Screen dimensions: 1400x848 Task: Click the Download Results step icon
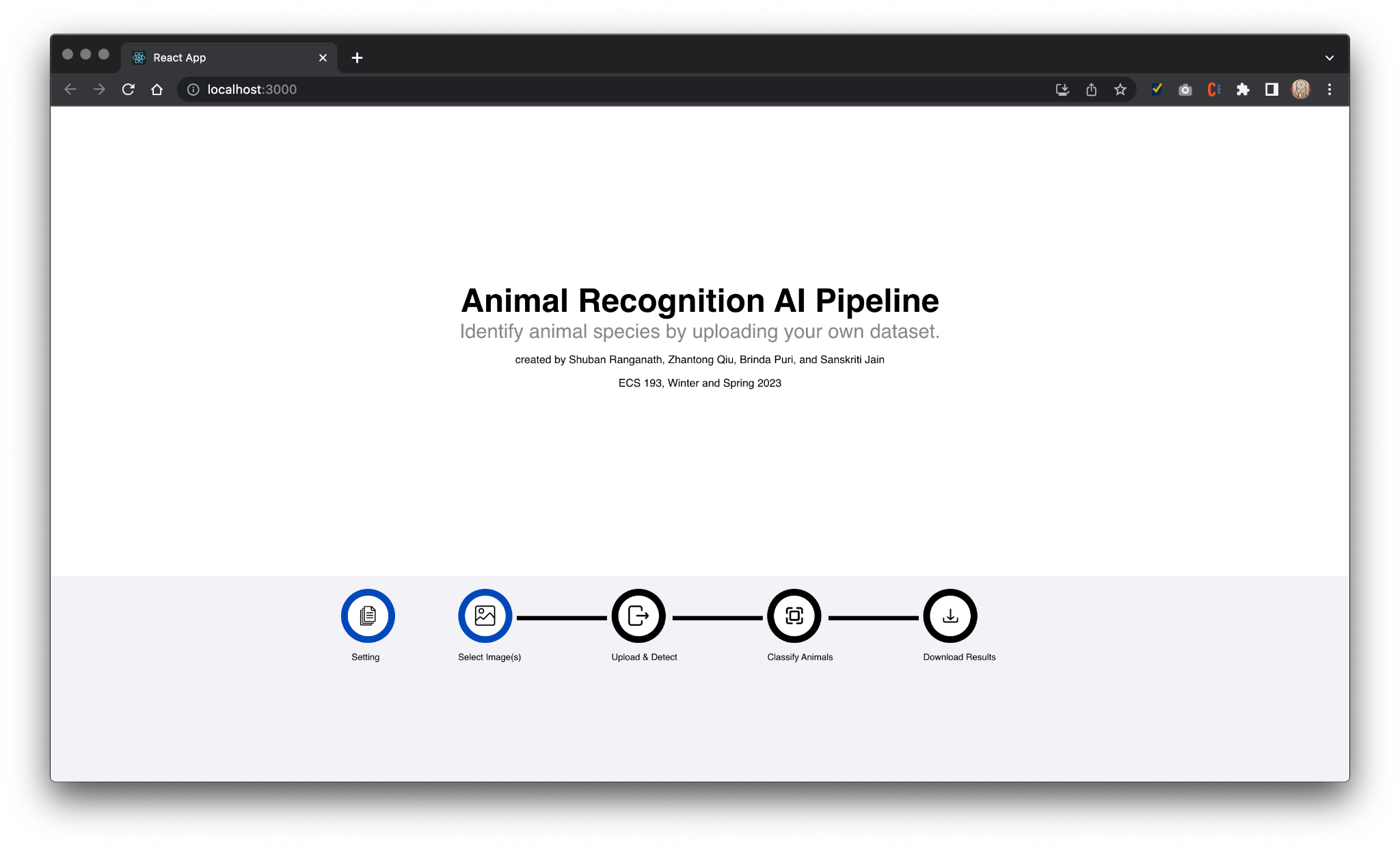point(950,615)
